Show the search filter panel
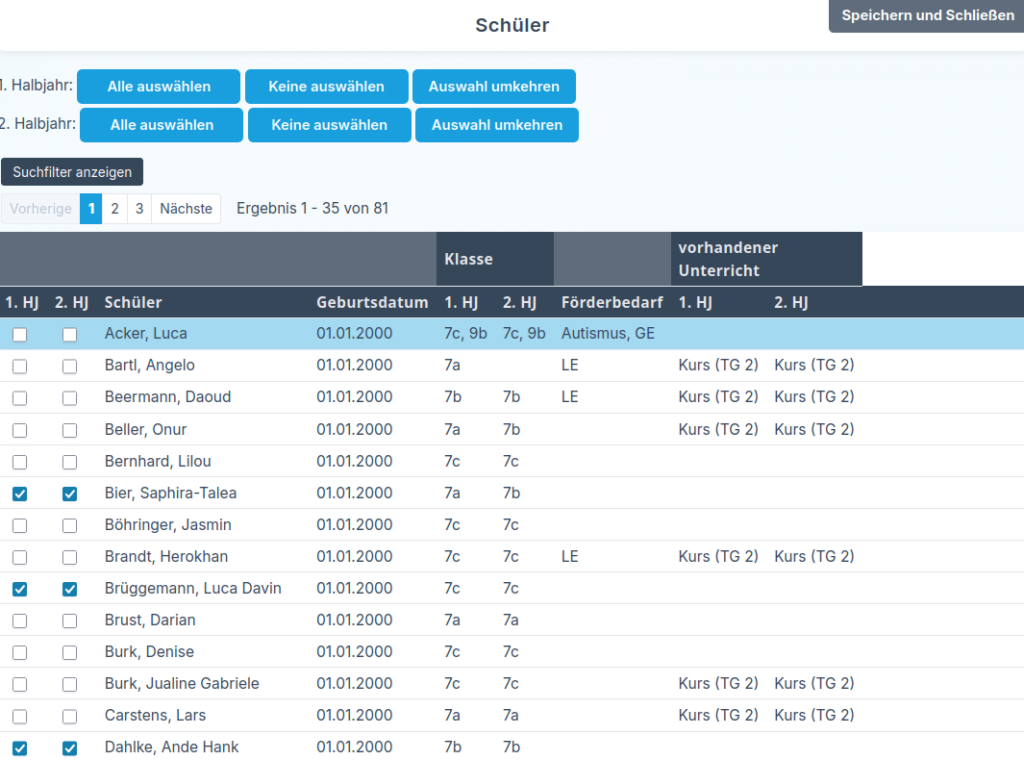This screenshot has height=760, width=1024. [72, 172]
